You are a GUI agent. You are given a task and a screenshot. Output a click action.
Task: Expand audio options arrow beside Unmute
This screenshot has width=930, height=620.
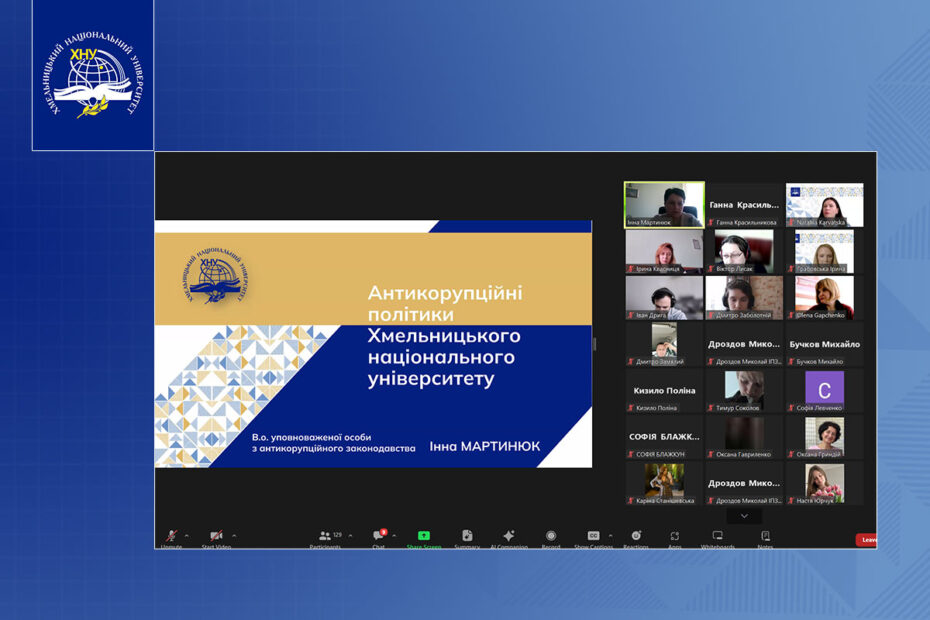tap(187, 535)
